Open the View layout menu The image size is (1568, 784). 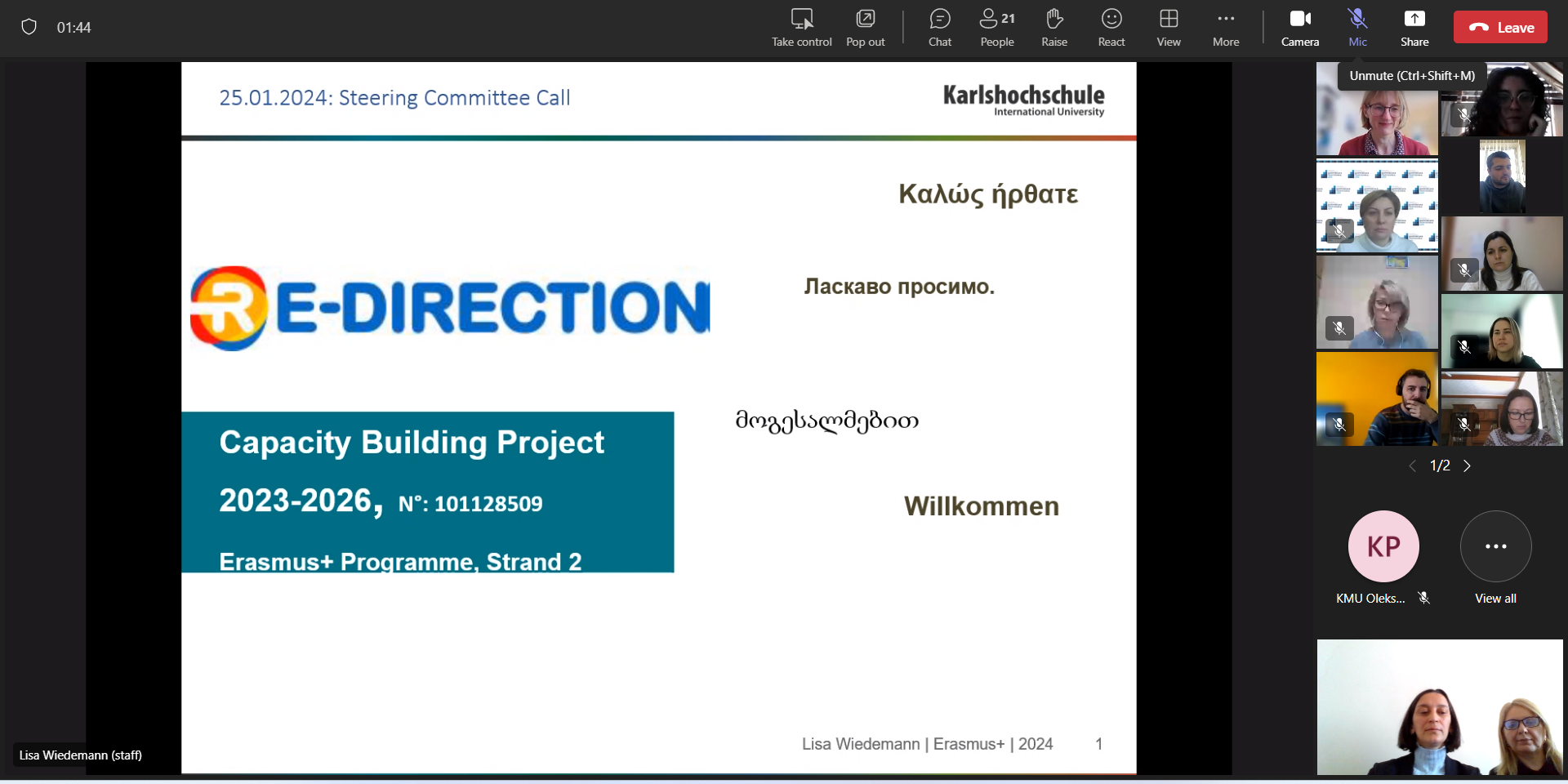coord(1168,28)
